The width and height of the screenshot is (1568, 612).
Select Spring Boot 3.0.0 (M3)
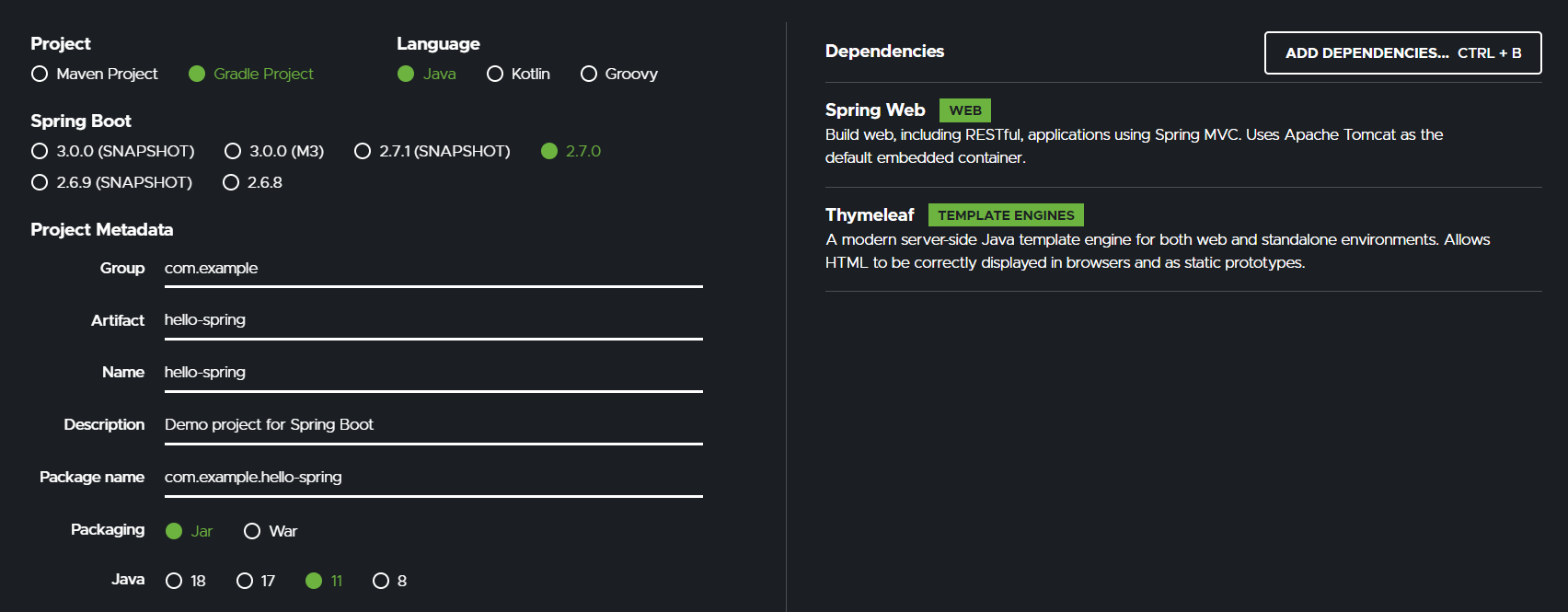pyautogui.click(x=233, y=151)
